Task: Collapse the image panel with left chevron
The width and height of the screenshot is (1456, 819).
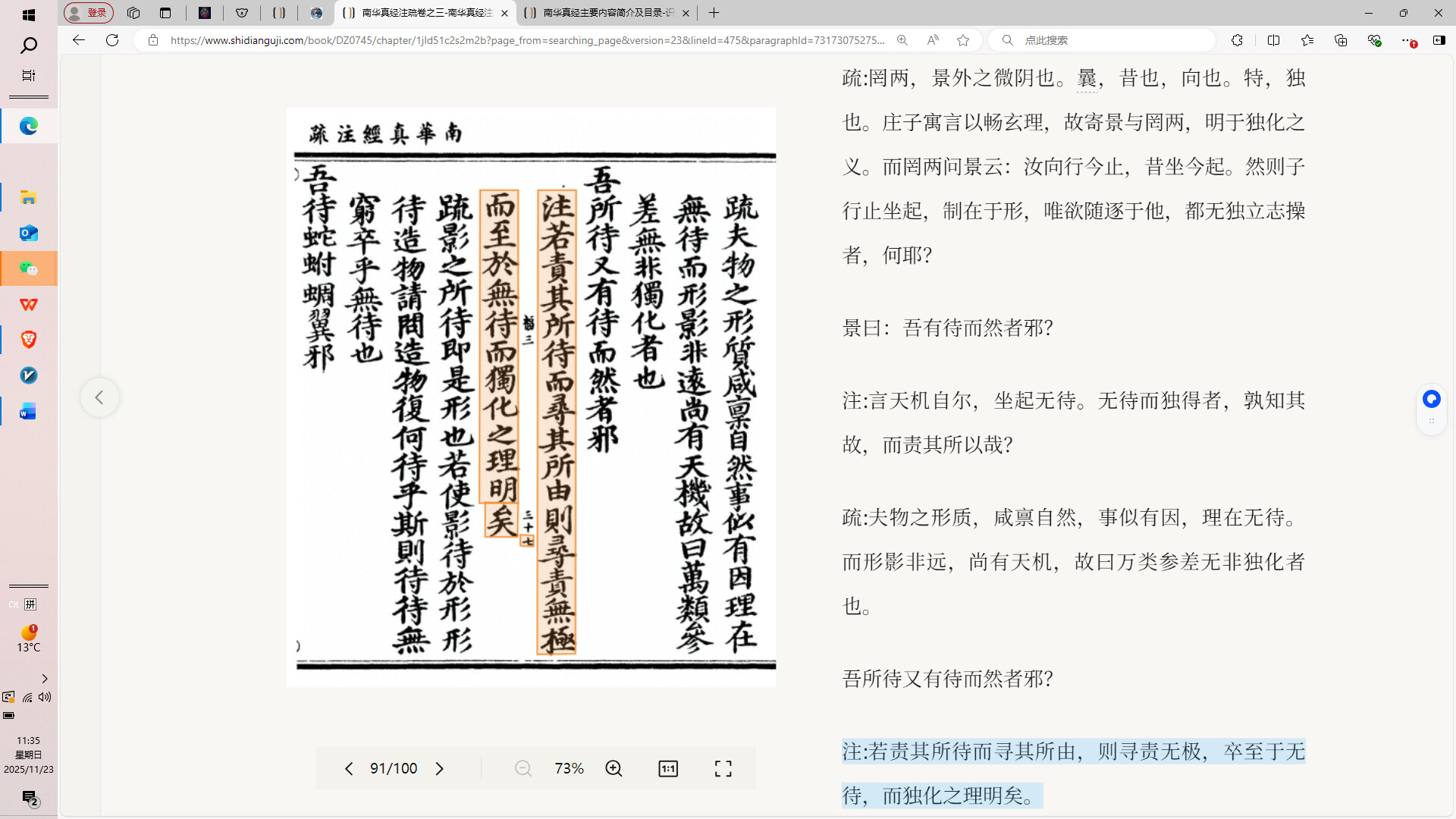Action: coord(99,397)
